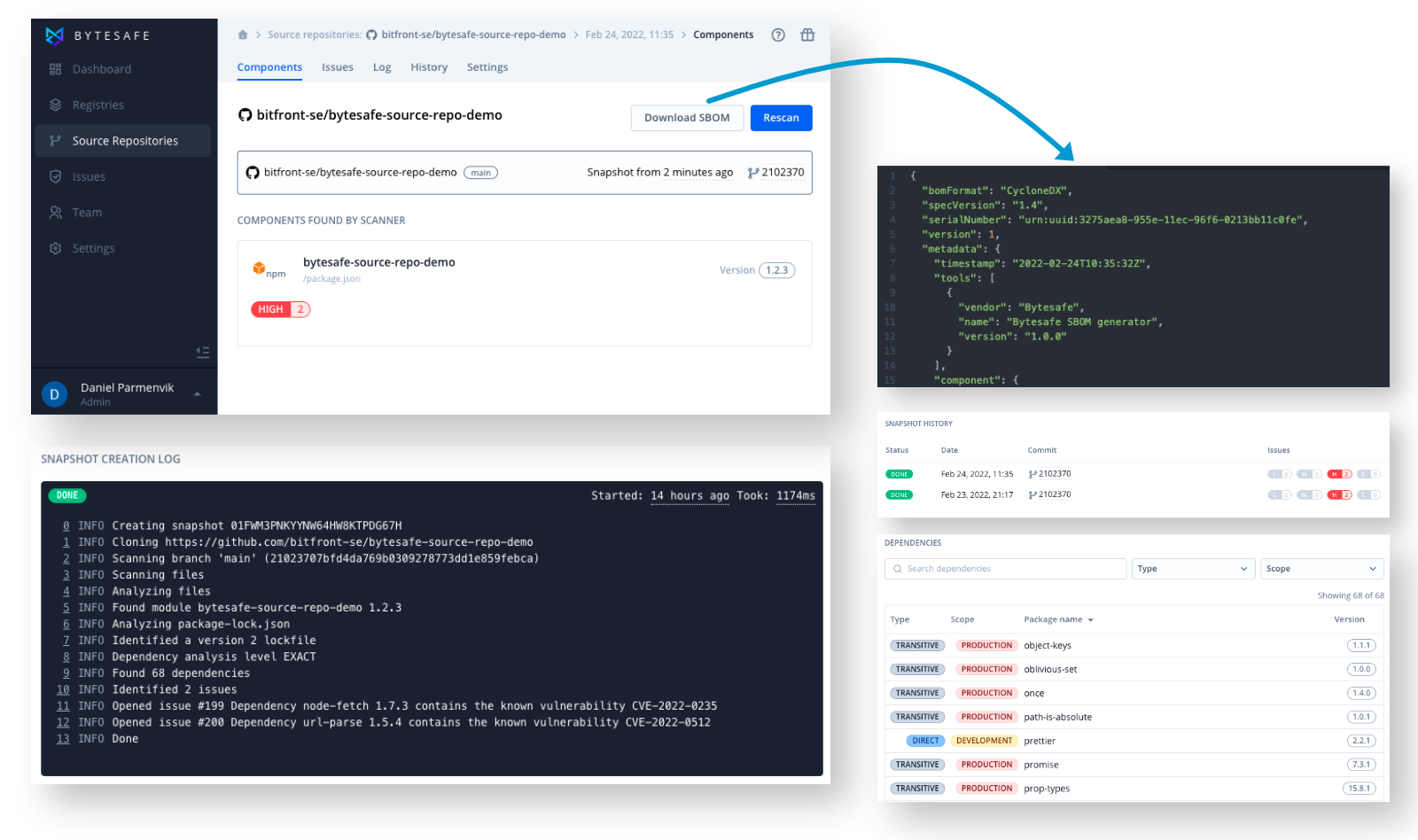Click promise dependency name

point(1041,766)
